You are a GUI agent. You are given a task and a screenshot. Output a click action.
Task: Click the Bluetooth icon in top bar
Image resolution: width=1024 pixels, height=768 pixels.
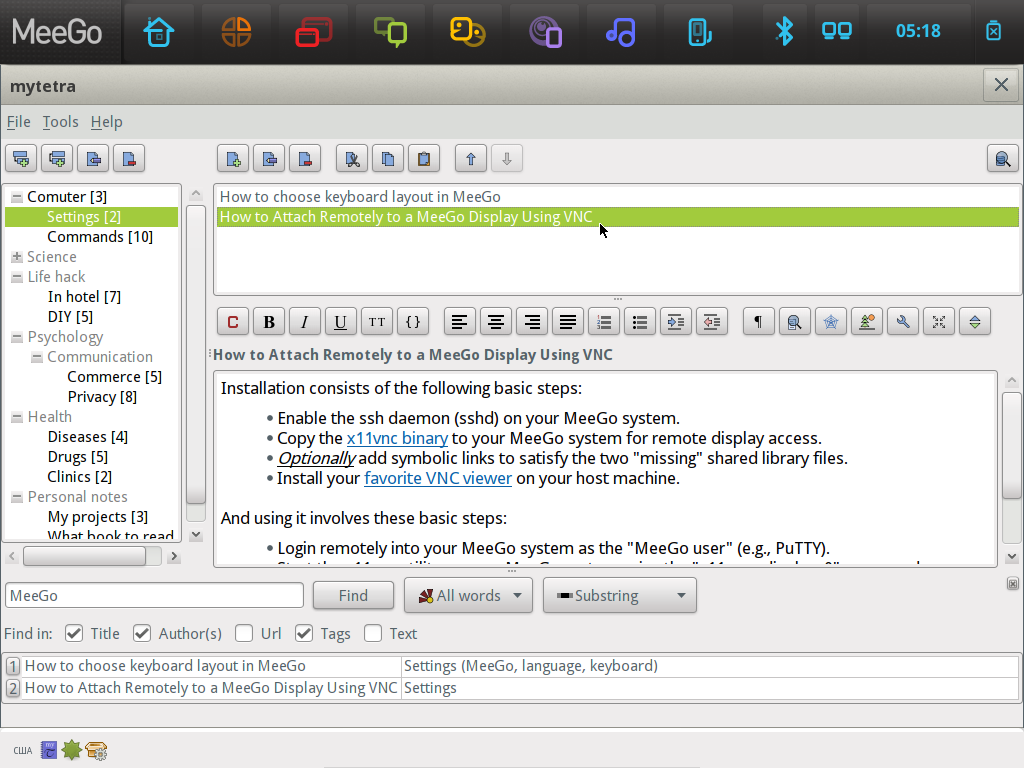click(x=784, y=31)
